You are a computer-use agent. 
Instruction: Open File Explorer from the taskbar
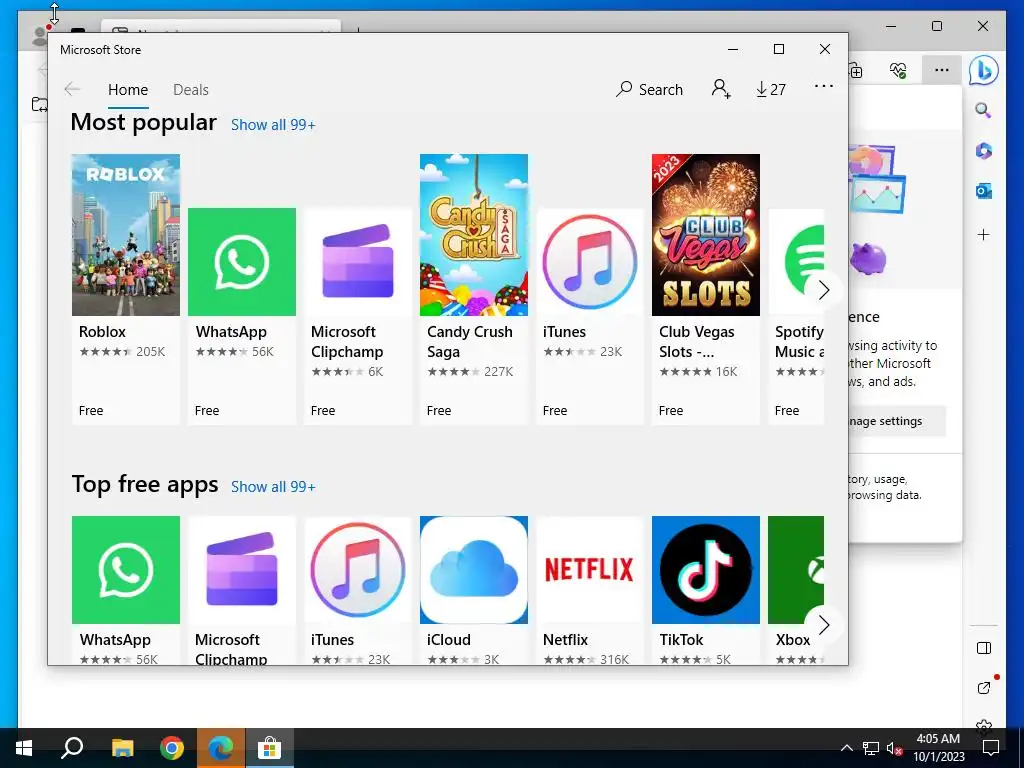[122, 748]
